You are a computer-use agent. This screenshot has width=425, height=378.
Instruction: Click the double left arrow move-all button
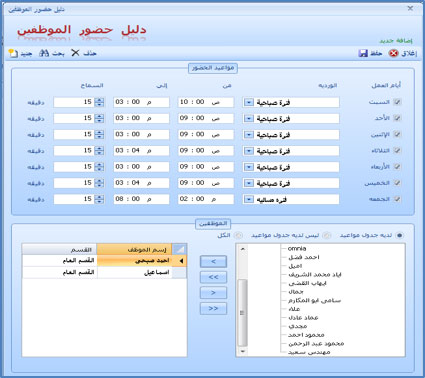(213, 277)
